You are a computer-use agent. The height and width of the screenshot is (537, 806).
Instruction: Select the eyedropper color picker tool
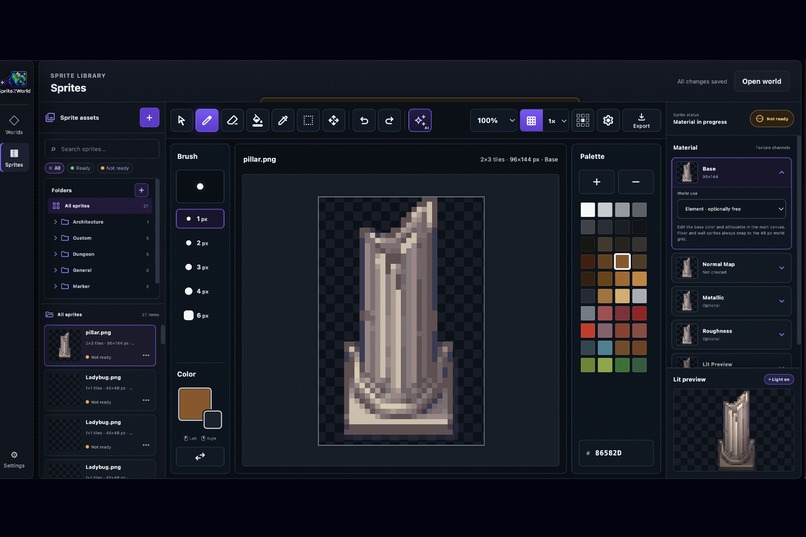283,120
